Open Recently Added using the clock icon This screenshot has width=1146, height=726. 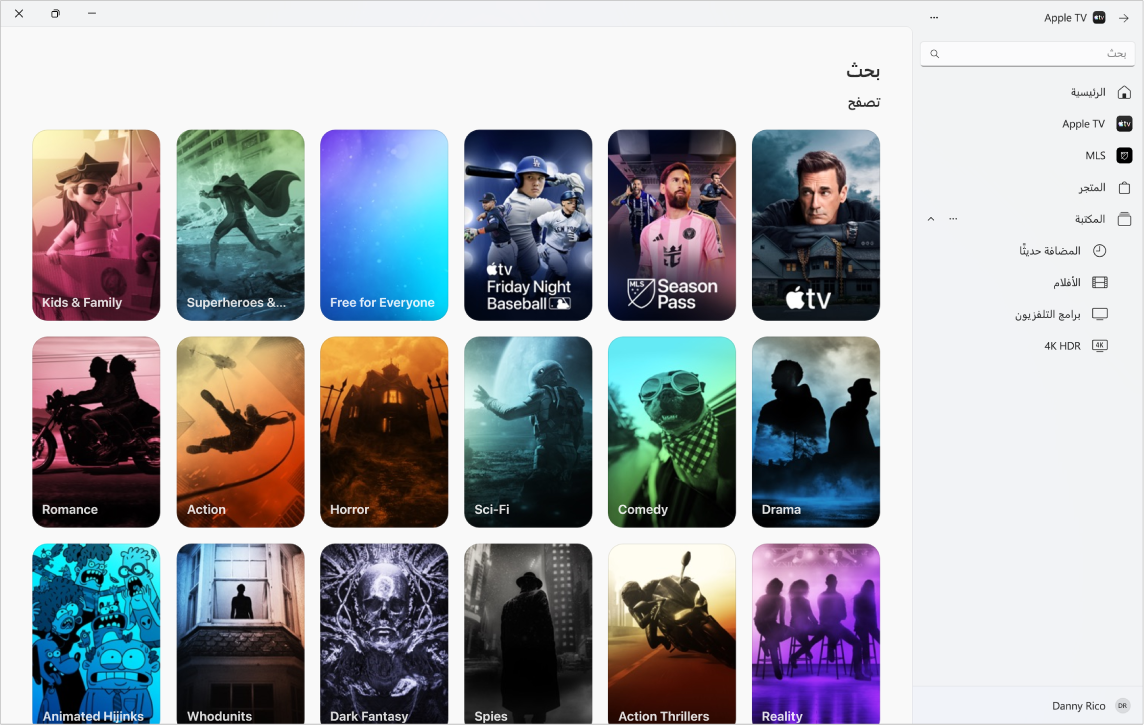(1099, 250)
